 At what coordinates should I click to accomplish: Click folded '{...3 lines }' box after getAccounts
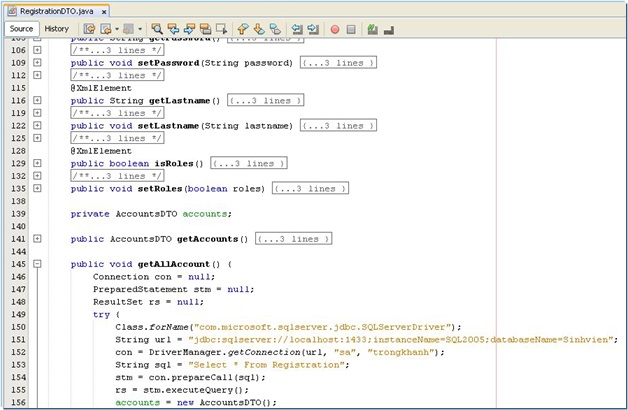pos(294,239)
